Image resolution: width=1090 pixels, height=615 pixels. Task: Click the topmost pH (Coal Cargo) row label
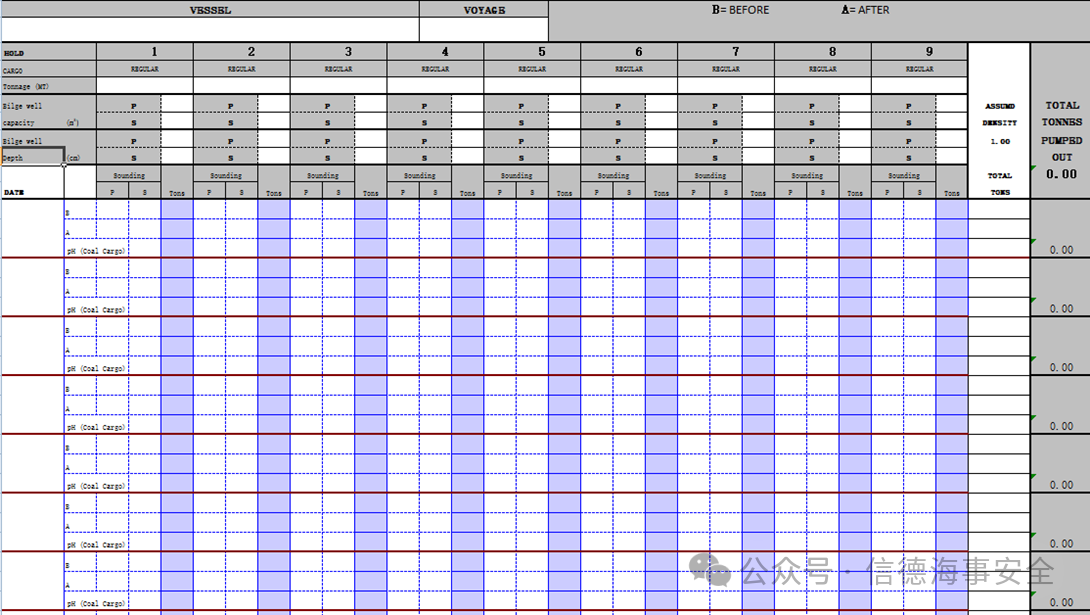tap(96, 251)
